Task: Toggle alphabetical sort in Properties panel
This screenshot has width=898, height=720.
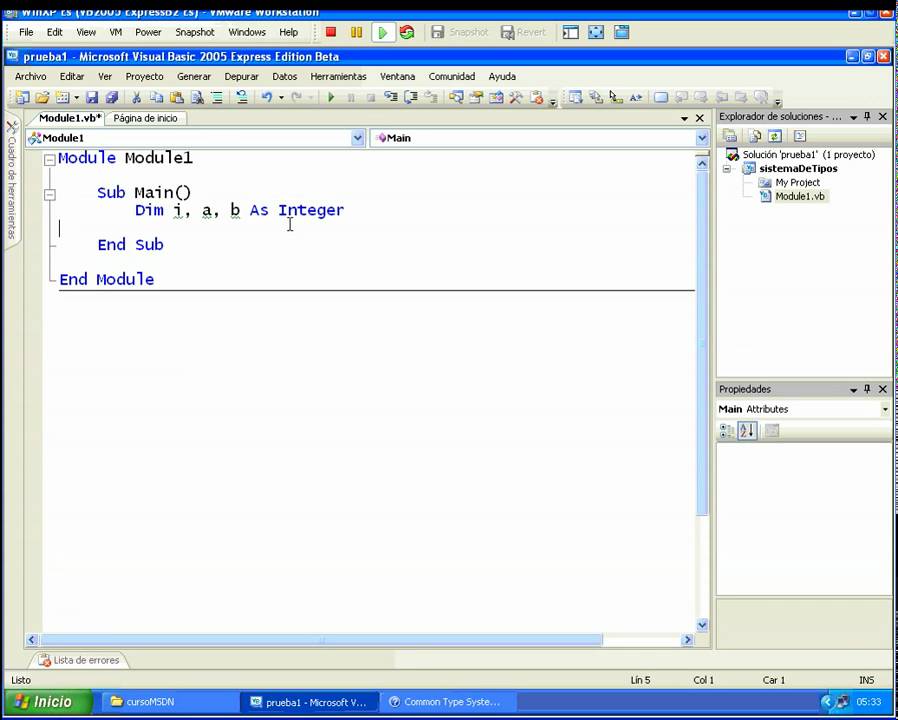Action: click(x=747, y=431)
